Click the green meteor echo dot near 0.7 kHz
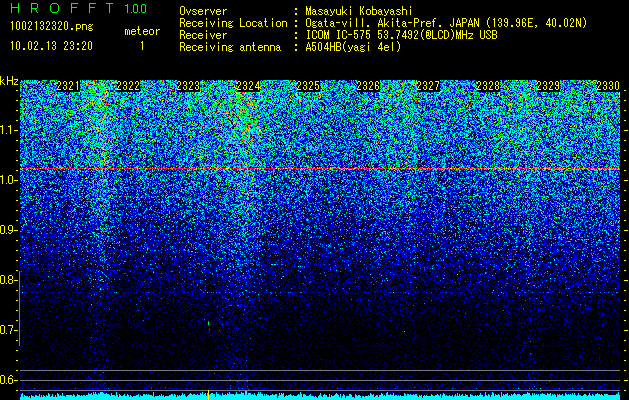 click(x=209, y=323)
